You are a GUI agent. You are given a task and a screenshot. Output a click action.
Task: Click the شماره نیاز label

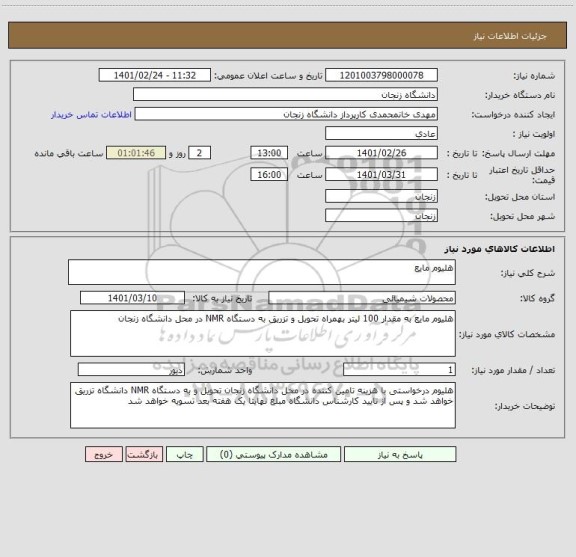pos(534,76)
